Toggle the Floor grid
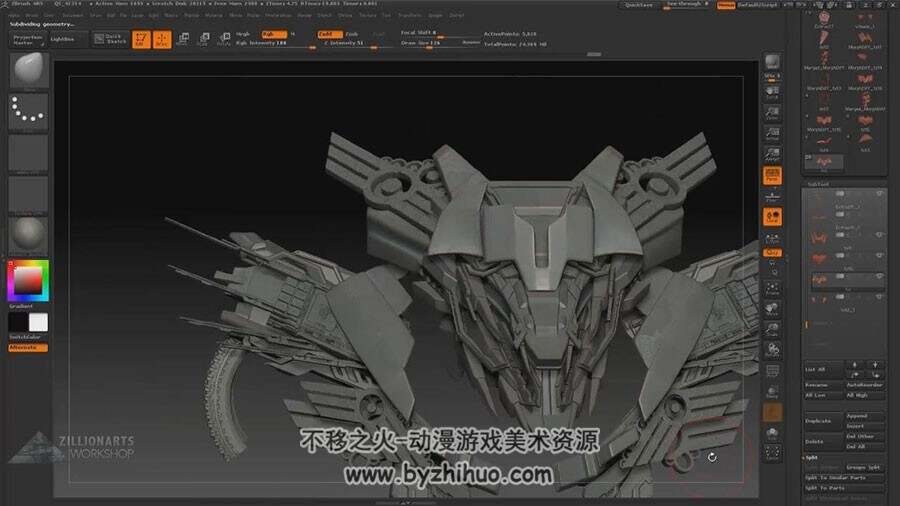The width and height of the screenshot is (900, 506). (772, 196)
